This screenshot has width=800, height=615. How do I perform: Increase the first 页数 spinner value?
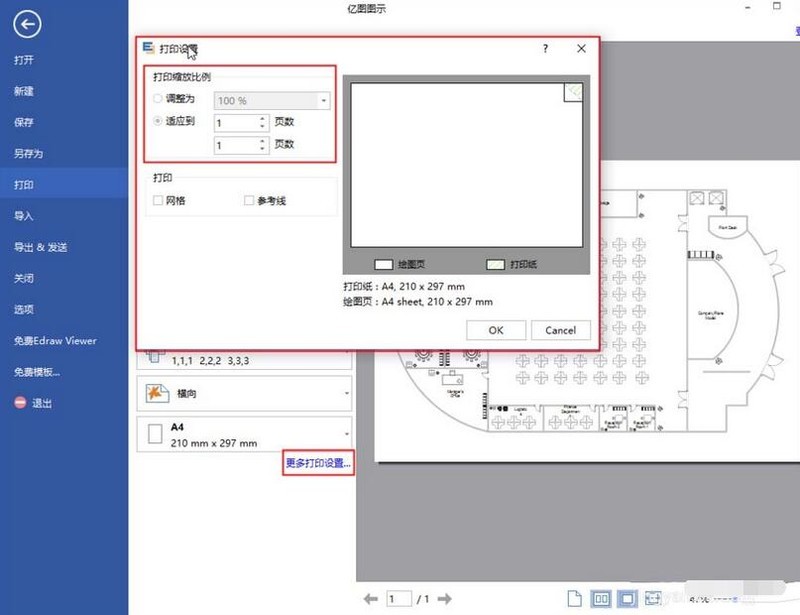pyautogui.click(x=262, y=118)
